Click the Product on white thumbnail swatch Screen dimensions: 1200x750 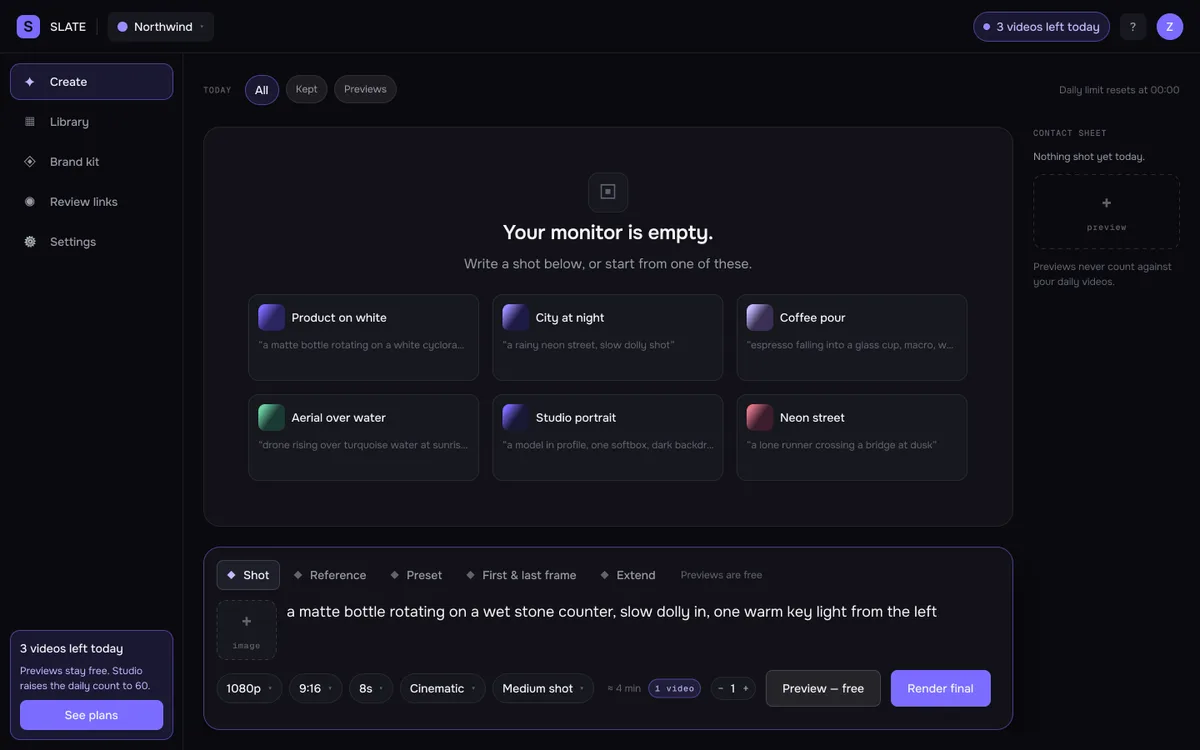tap(271, 317)
